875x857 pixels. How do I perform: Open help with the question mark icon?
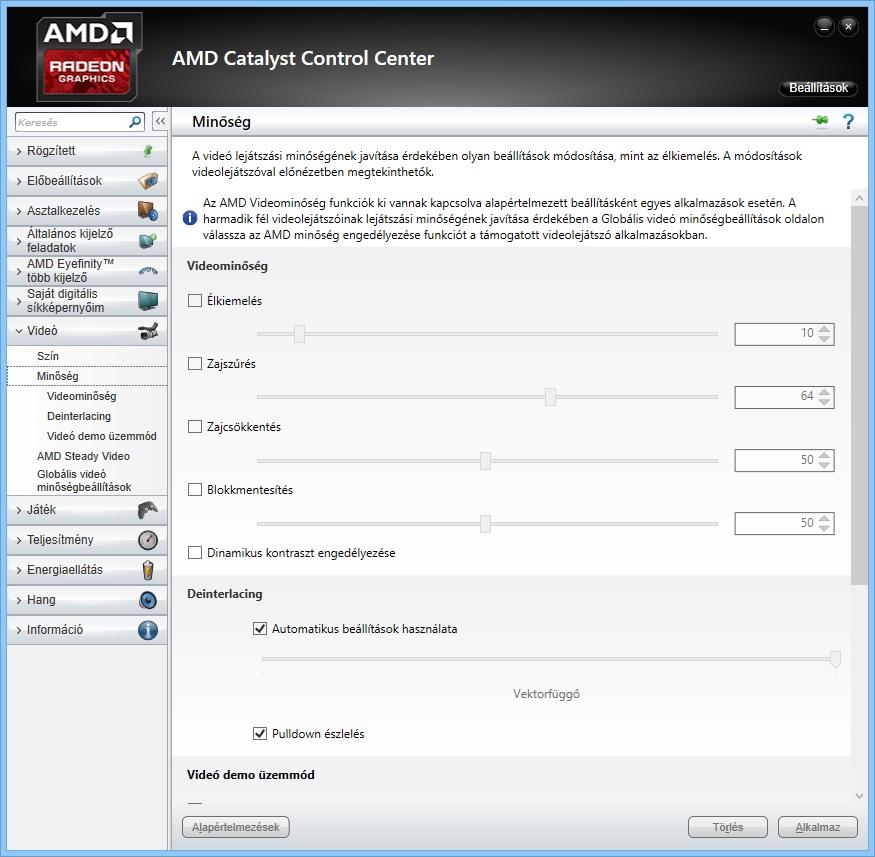pyautogui.click(x=848, y=122)
